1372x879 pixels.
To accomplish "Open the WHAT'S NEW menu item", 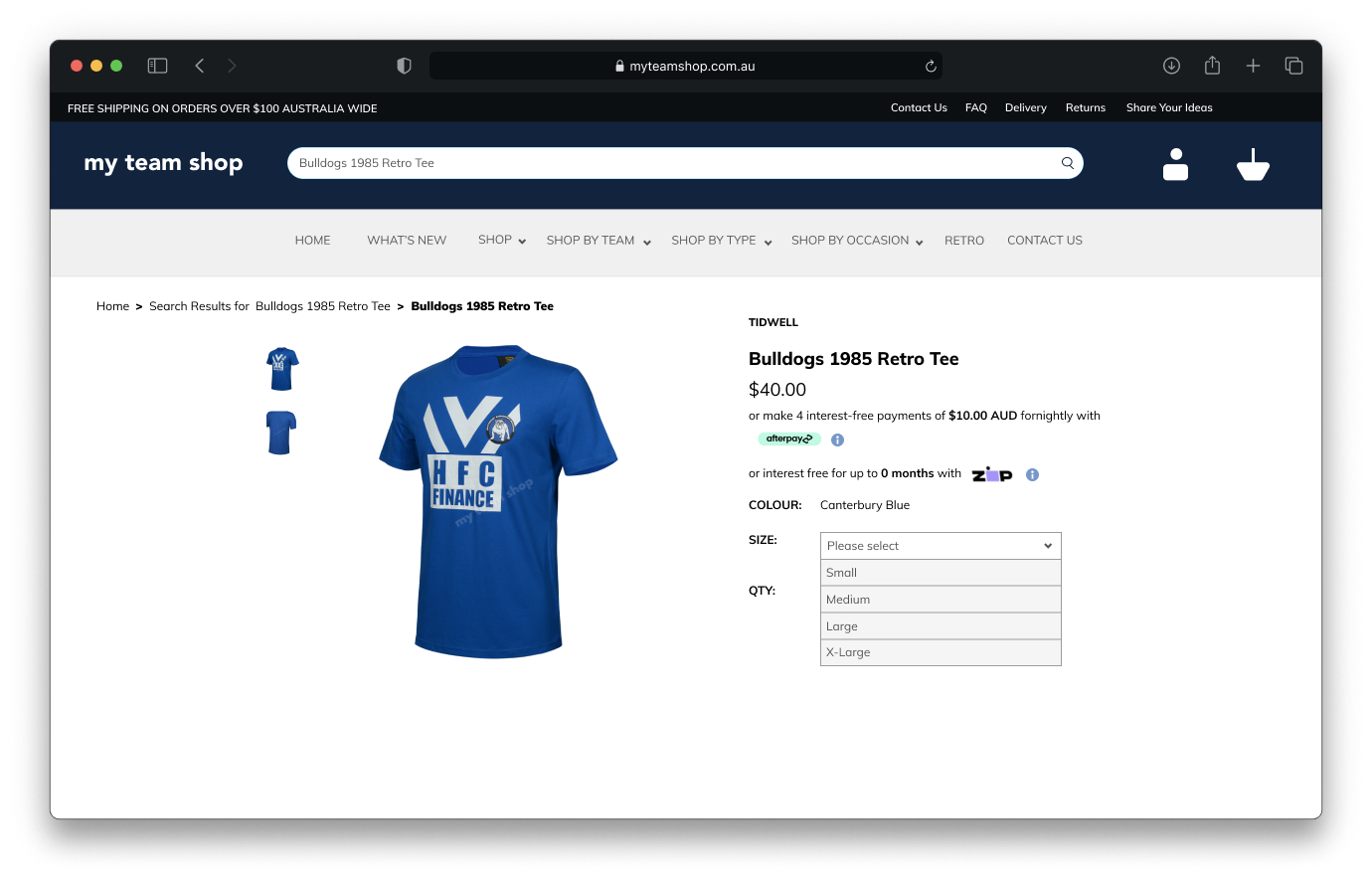I will [x=407, y=241].
